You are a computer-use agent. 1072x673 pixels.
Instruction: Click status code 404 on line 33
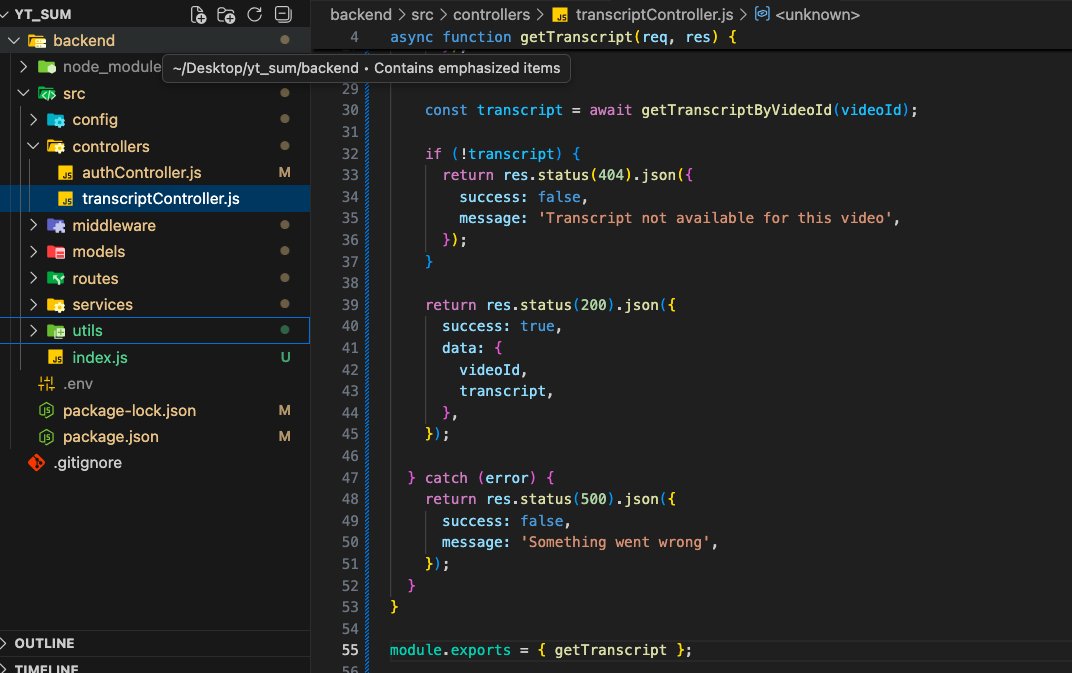coord(611,175)
